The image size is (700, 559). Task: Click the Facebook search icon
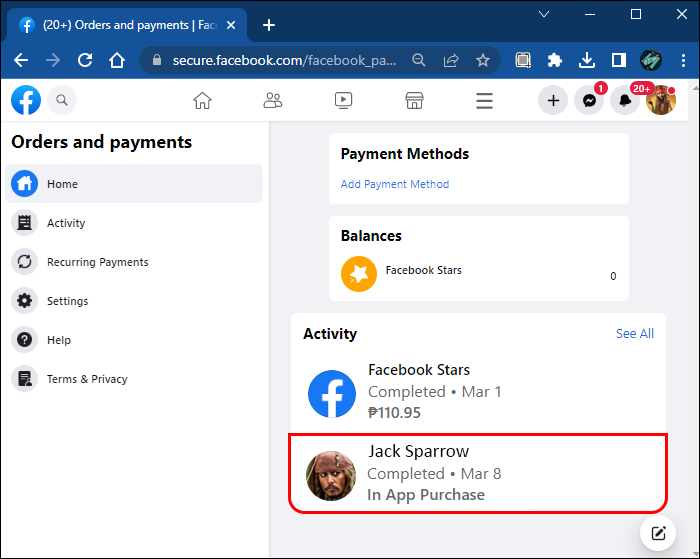pyautogui.click(x=62, y=100)
